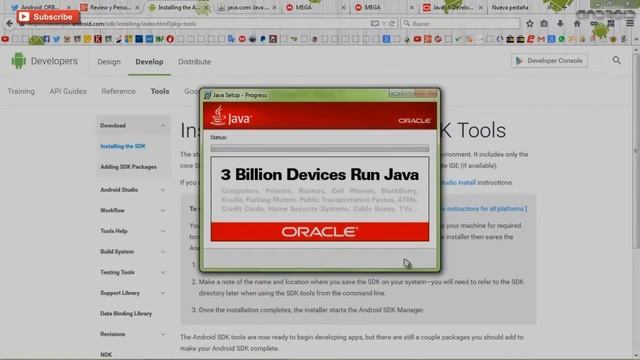Open Installing the SDK sidebar link
Screen dimensions: 640x360
pos(123,146)
